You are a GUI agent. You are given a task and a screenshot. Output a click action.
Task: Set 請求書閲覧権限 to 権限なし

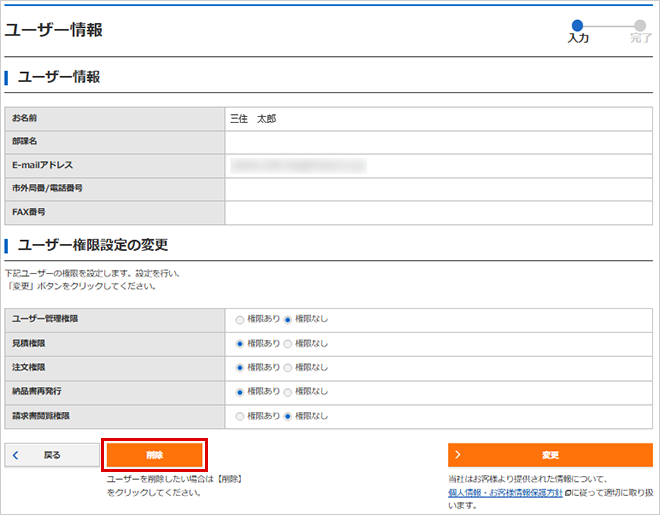pos(289,415)
